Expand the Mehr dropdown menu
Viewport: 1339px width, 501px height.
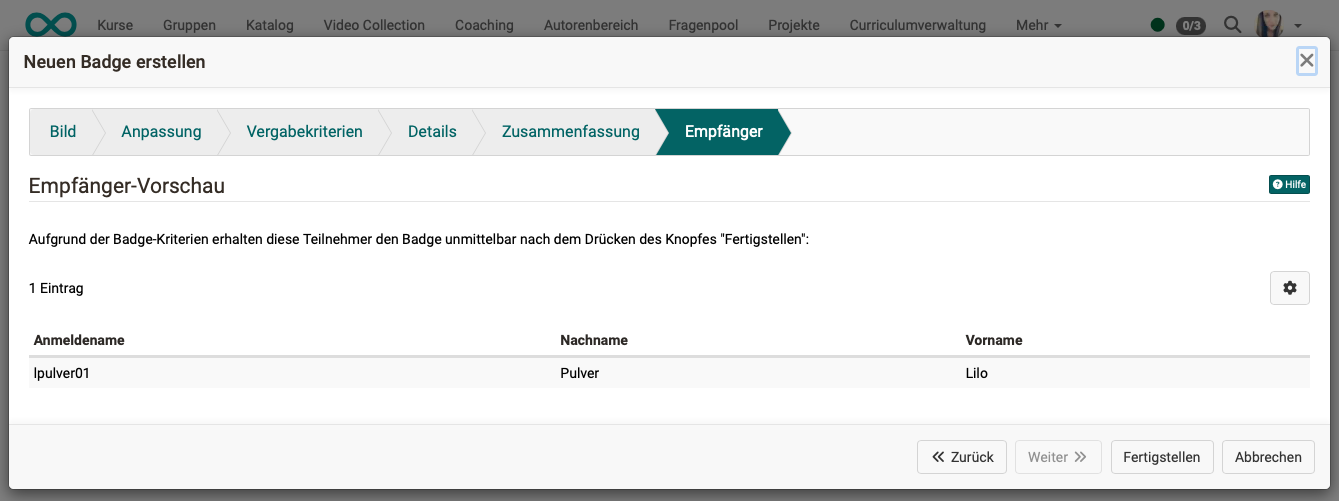[x=1038, y=25]
